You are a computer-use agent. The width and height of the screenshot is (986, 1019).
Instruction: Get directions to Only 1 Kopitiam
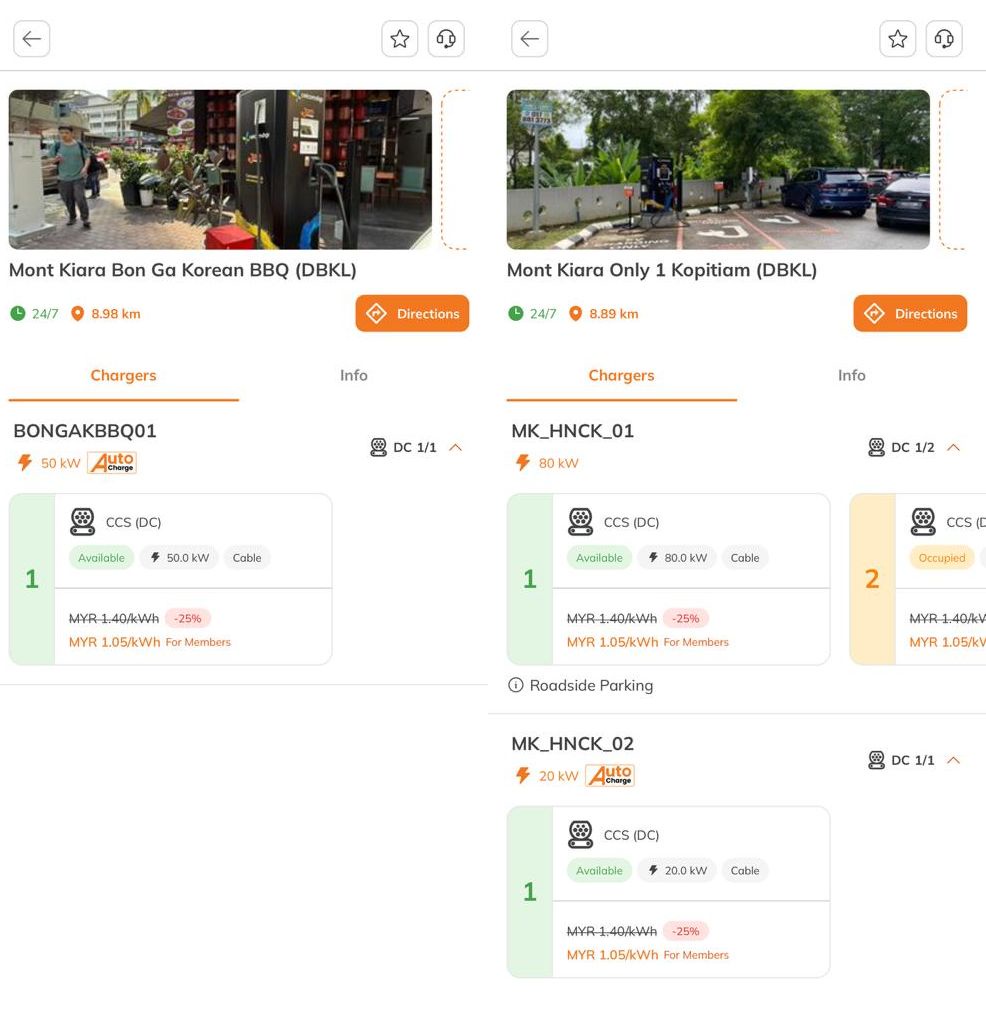(x=910, y=313)
